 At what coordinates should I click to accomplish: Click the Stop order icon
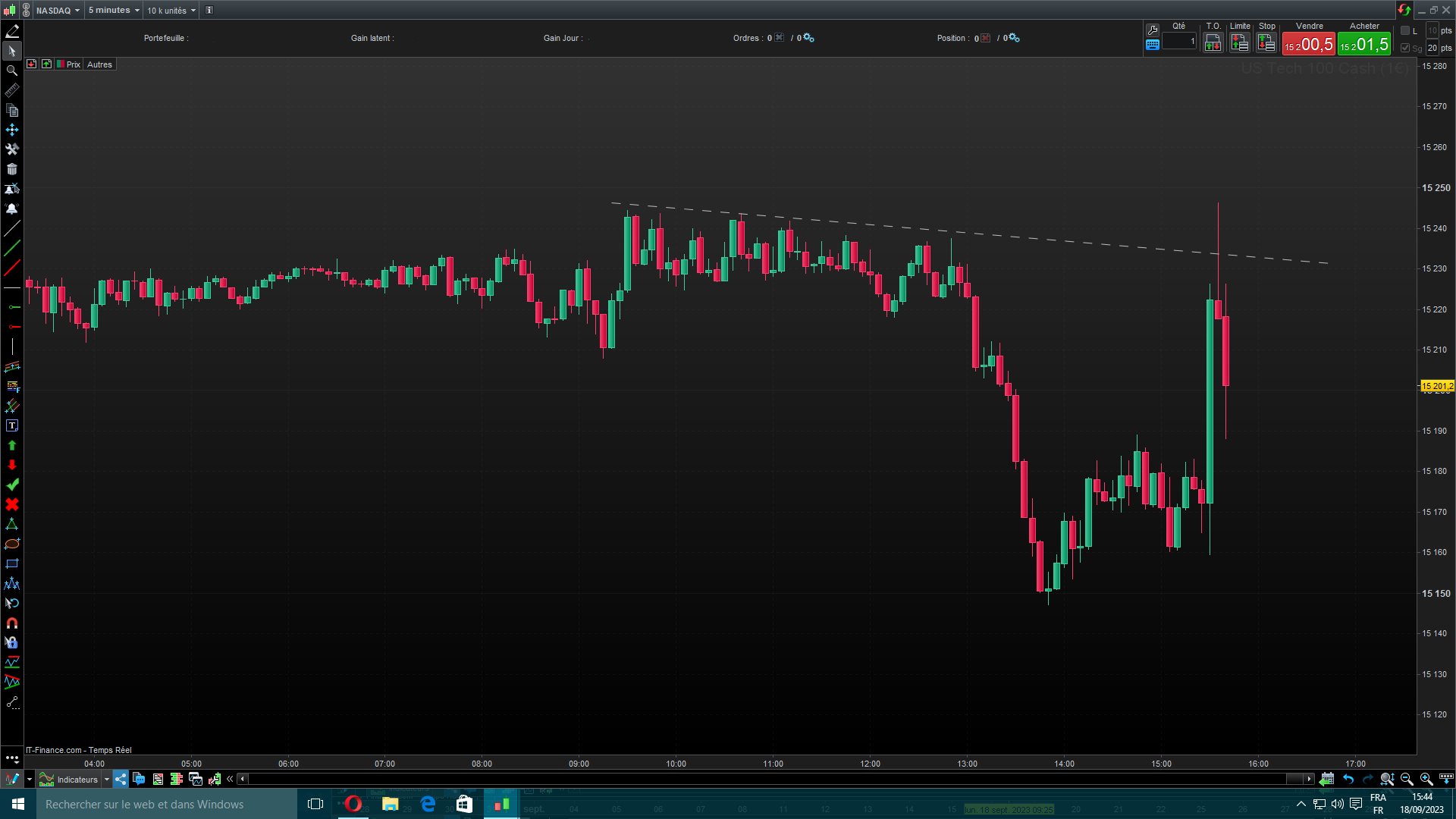[1266, 43]
